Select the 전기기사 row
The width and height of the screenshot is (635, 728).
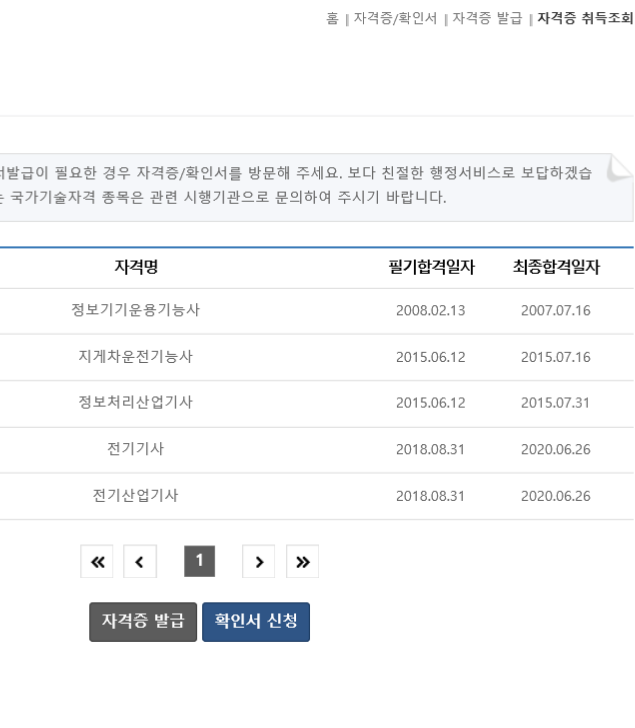coord(317,450)
